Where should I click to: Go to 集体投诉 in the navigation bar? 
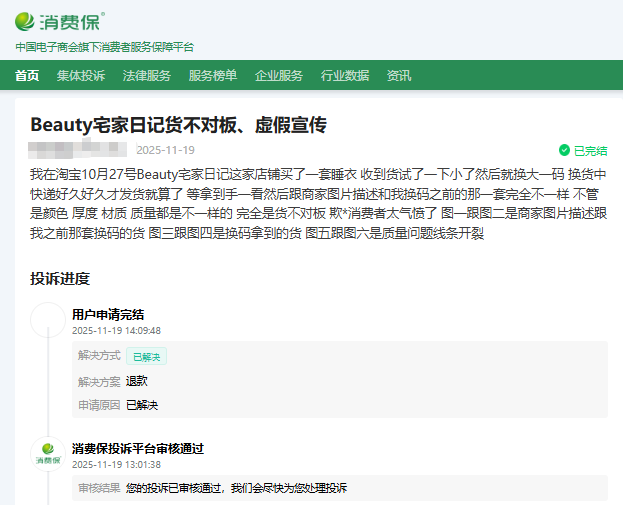pyautogui.click(x=81, y=75)
